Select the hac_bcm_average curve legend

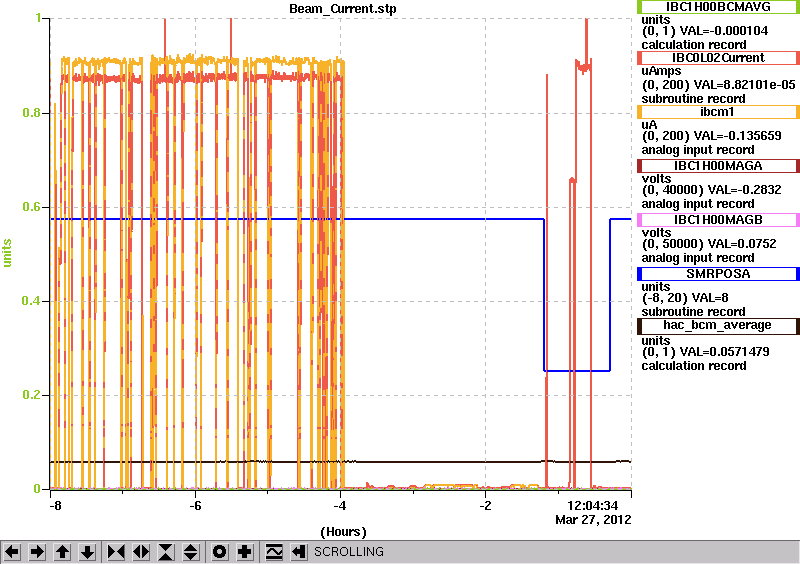pos(718,326)
